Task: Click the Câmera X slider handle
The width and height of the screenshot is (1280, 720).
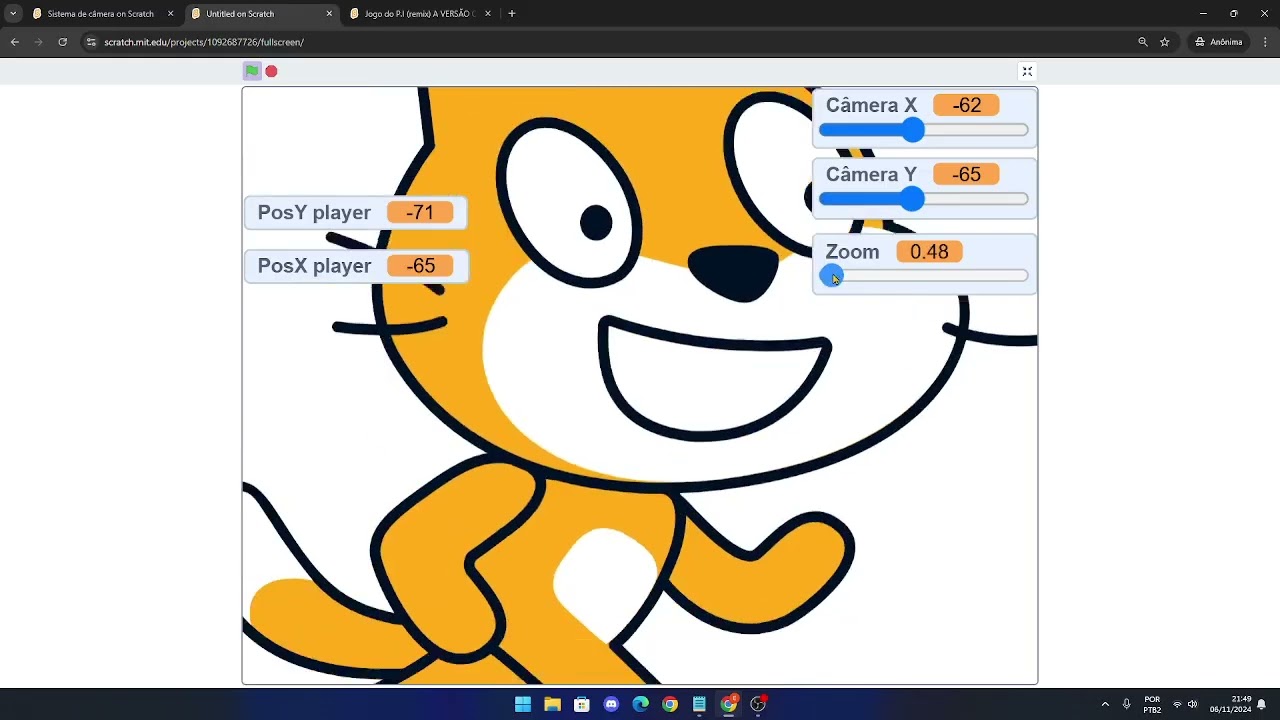Action: point(912,130)
